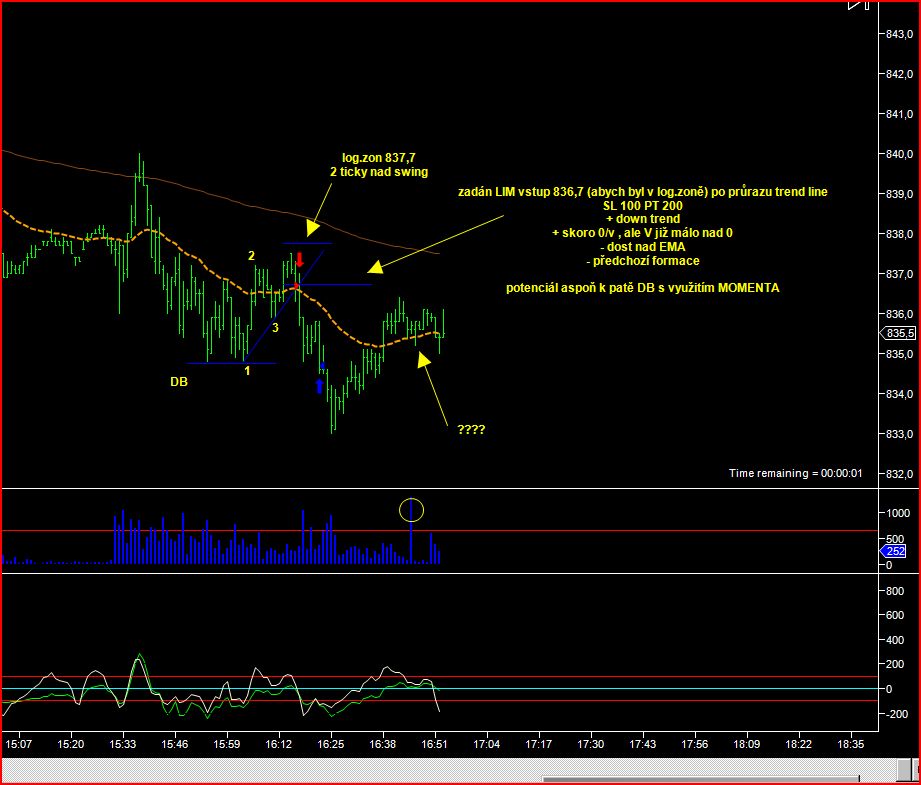Click the '2 ticky nad swing' annotation
921x785 pixels.
tap(379, 172)
